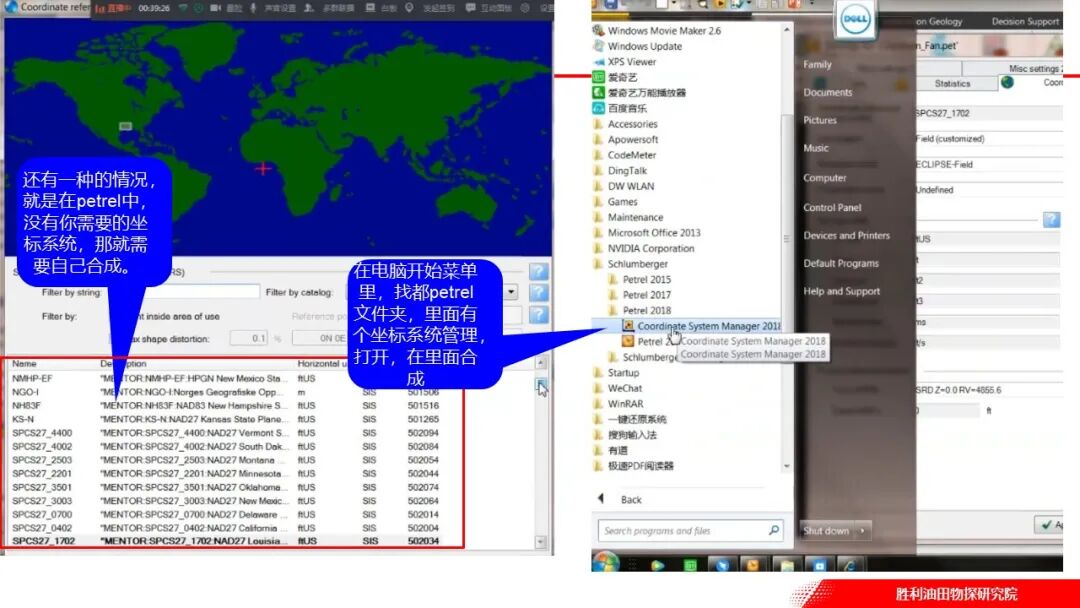Collapse the Schlumberger folder
The width and height of the screenshot is (1080, 608).
(630, 264)
